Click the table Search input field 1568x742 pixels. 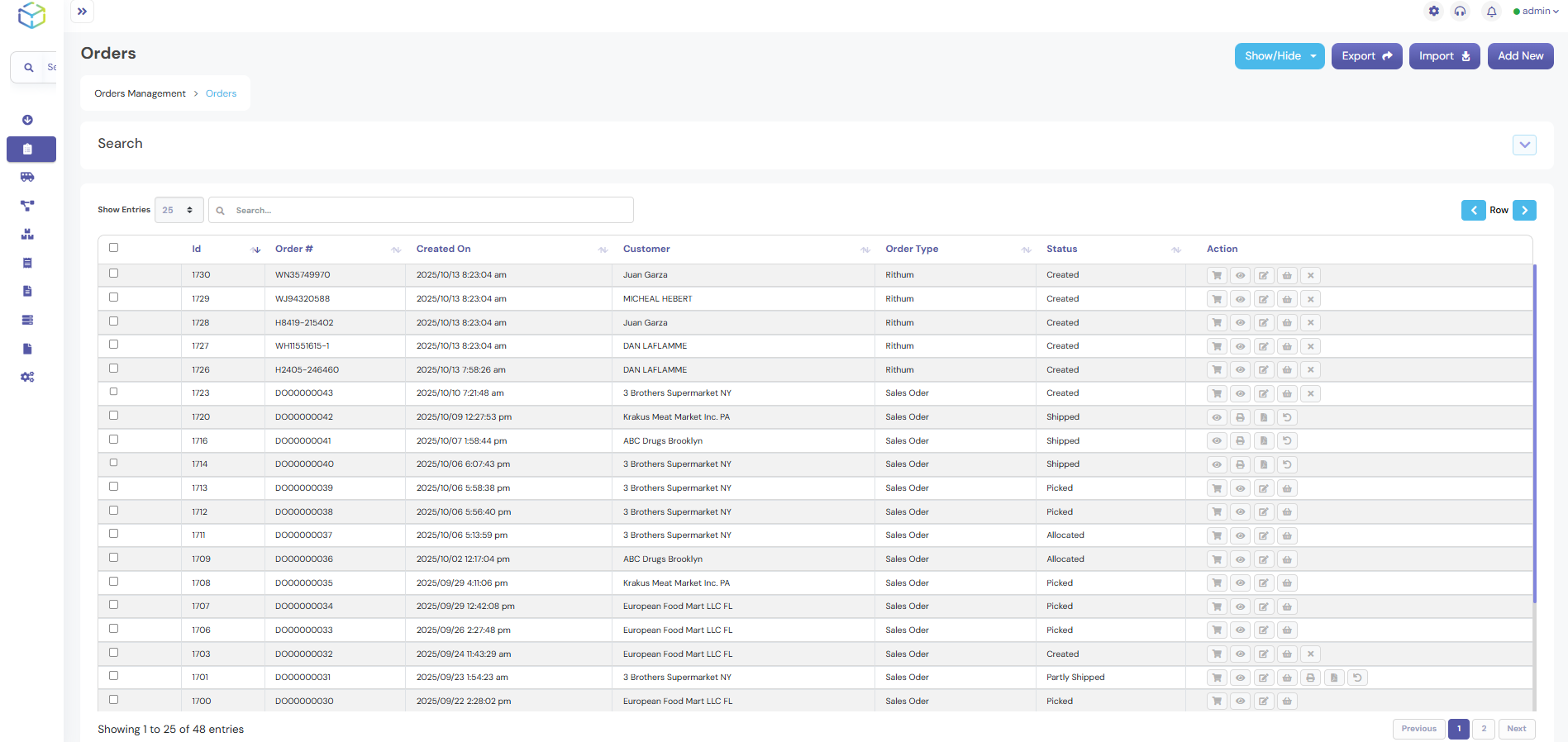[430, 211]
